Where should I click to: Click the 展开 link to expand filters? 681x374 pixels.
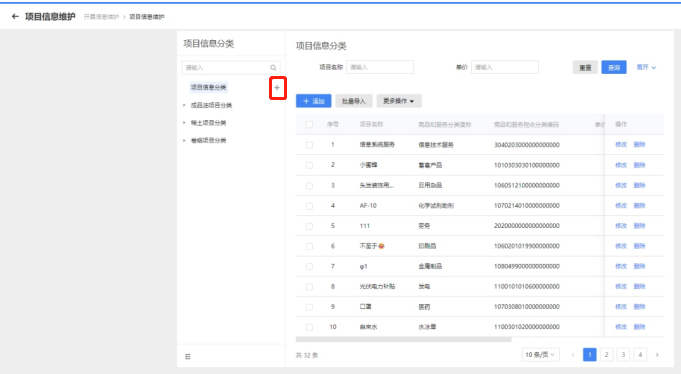[646, 67]
